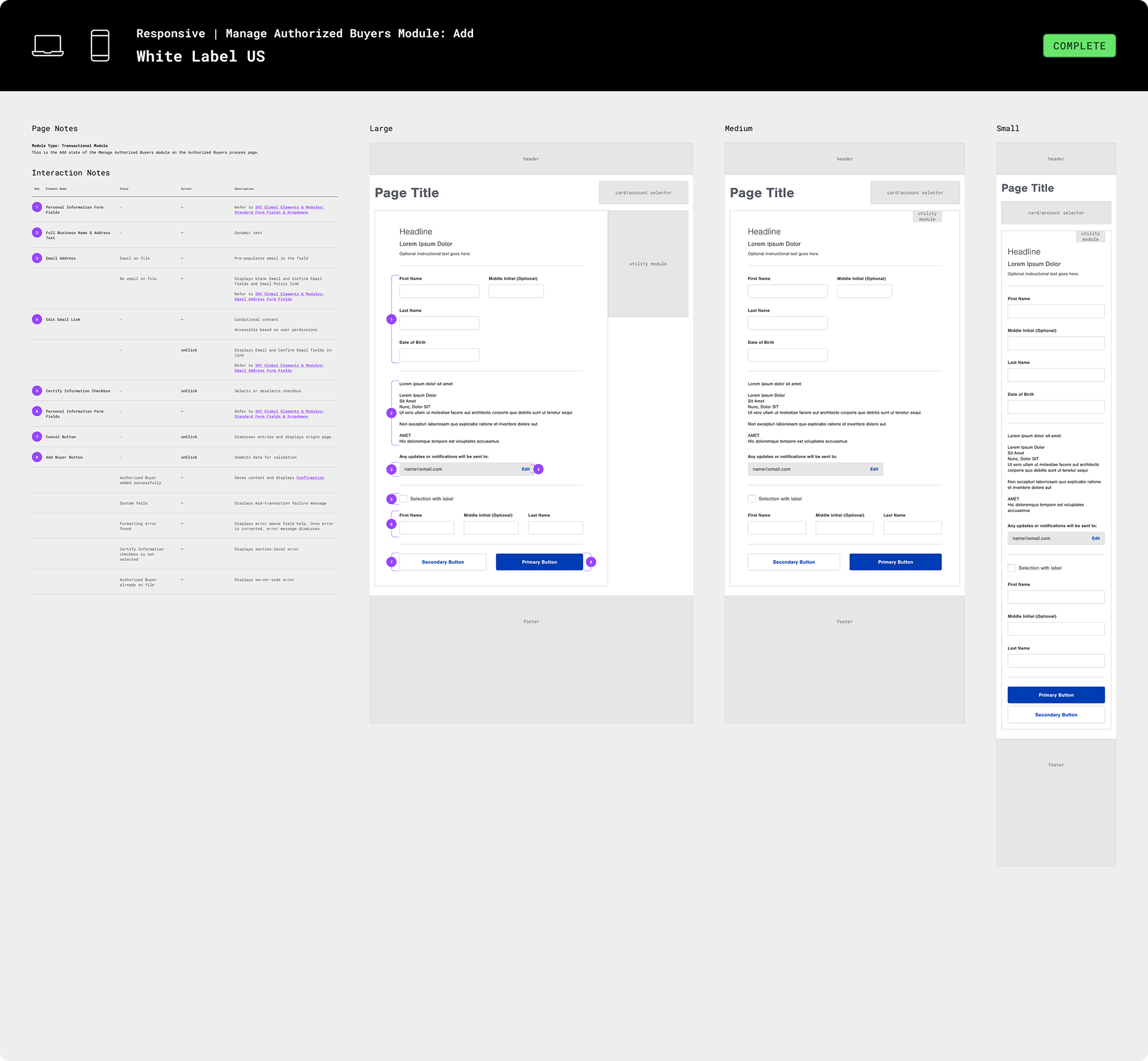Image resolution: width=1148 pixels, height=1061 pixels.
Task: Click Edit link in Small email field
Action: (x=1095, y=538)
